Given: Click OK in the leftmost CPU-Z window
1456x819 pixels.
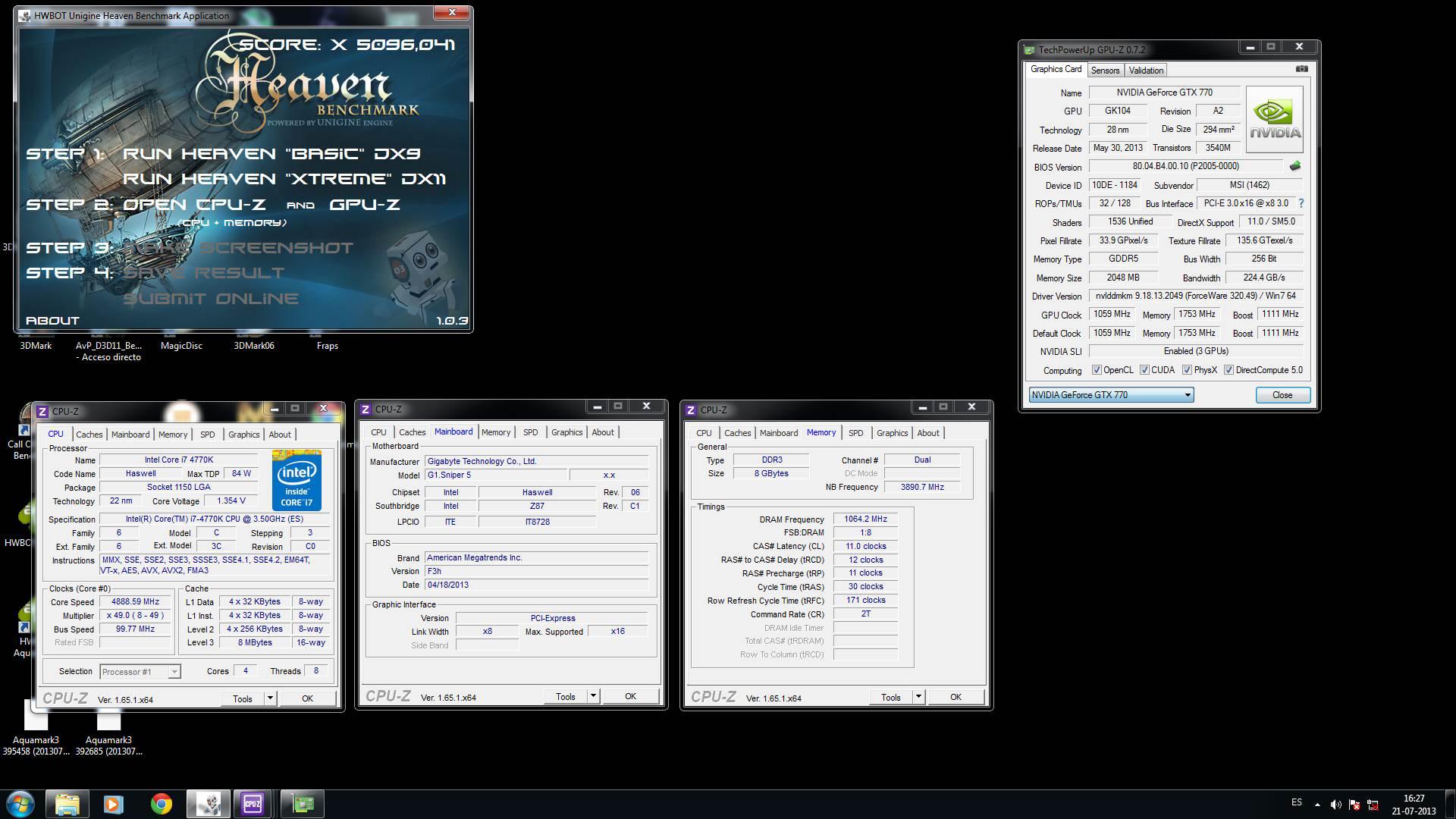Looking at the screenshot, I should 307,698.
